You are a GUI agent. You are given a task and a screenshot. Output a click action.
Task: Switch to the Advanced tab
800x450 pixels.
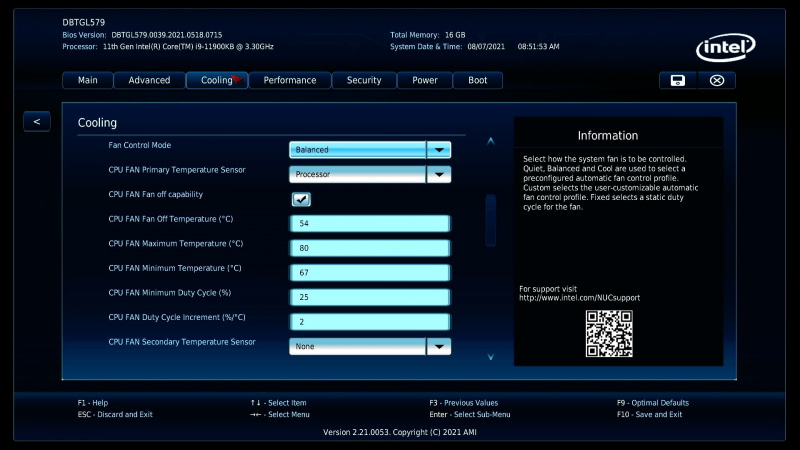pos(149,80)
